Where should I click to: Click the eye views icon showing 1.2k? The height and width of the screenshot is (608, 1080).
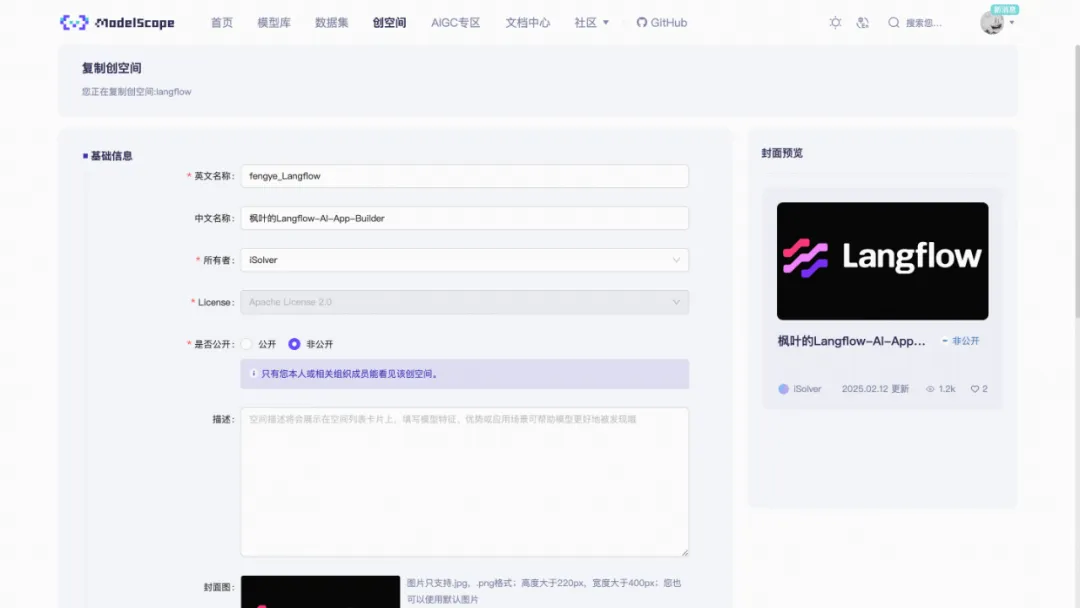click(x=929, y=389)
